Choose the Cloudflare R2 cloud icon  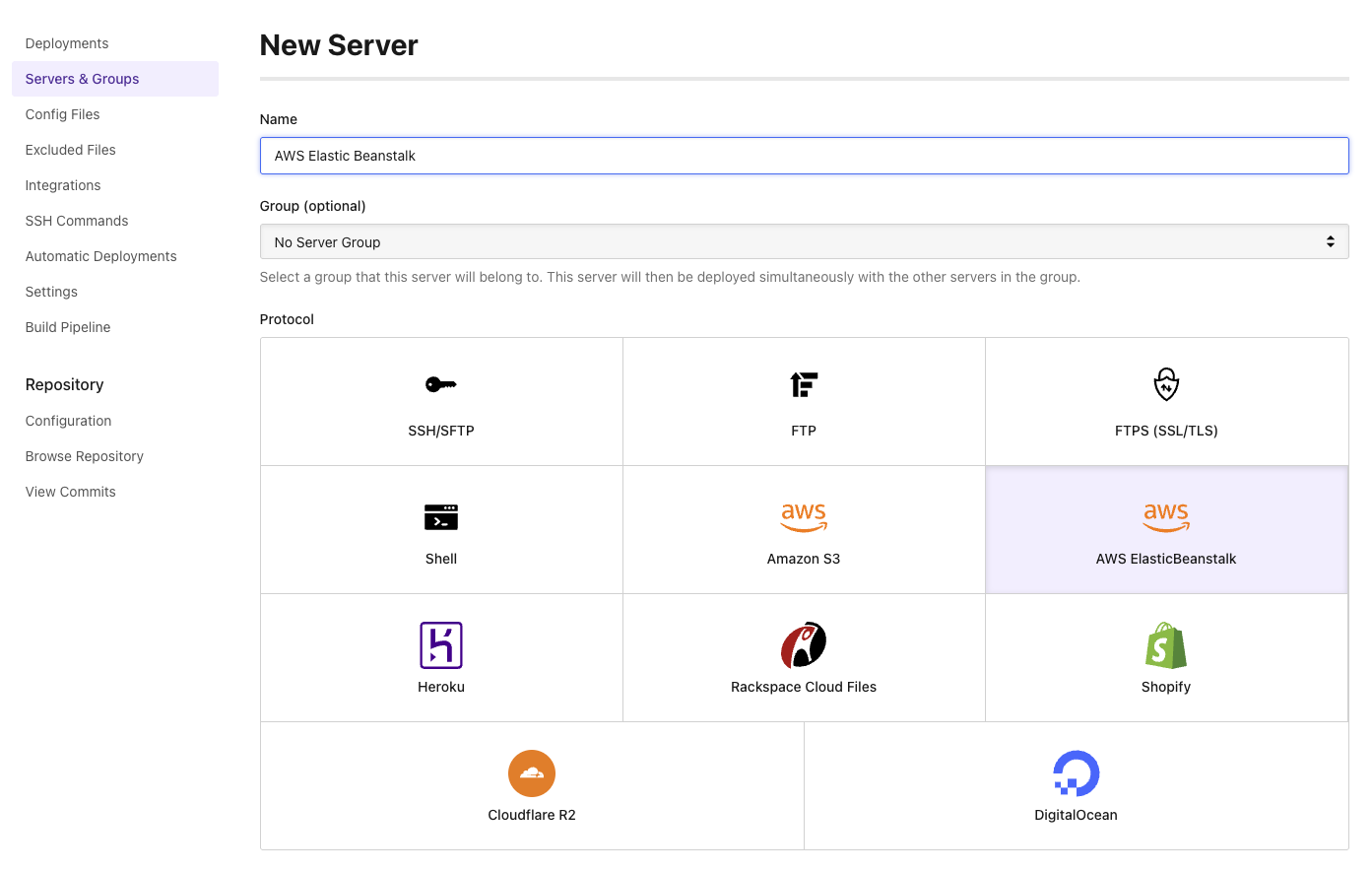click(532, 773)
